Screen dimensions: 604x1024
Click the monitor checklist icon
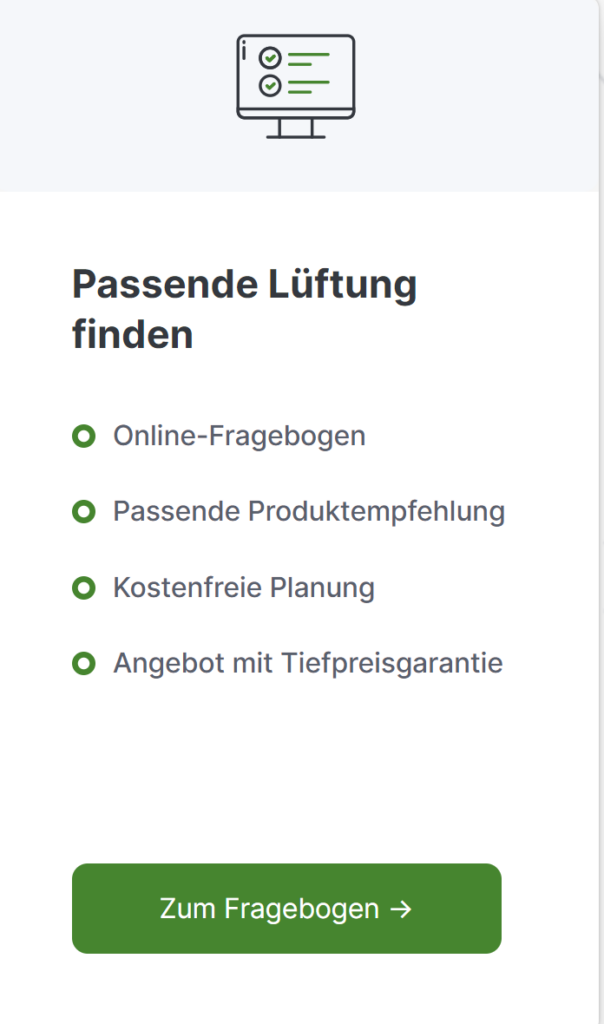295,86
